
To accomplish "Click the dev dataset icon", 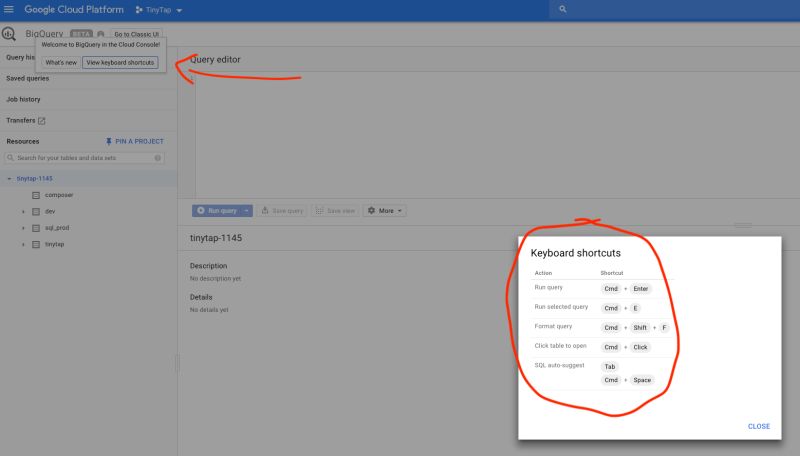I will (x=36, y=212).
